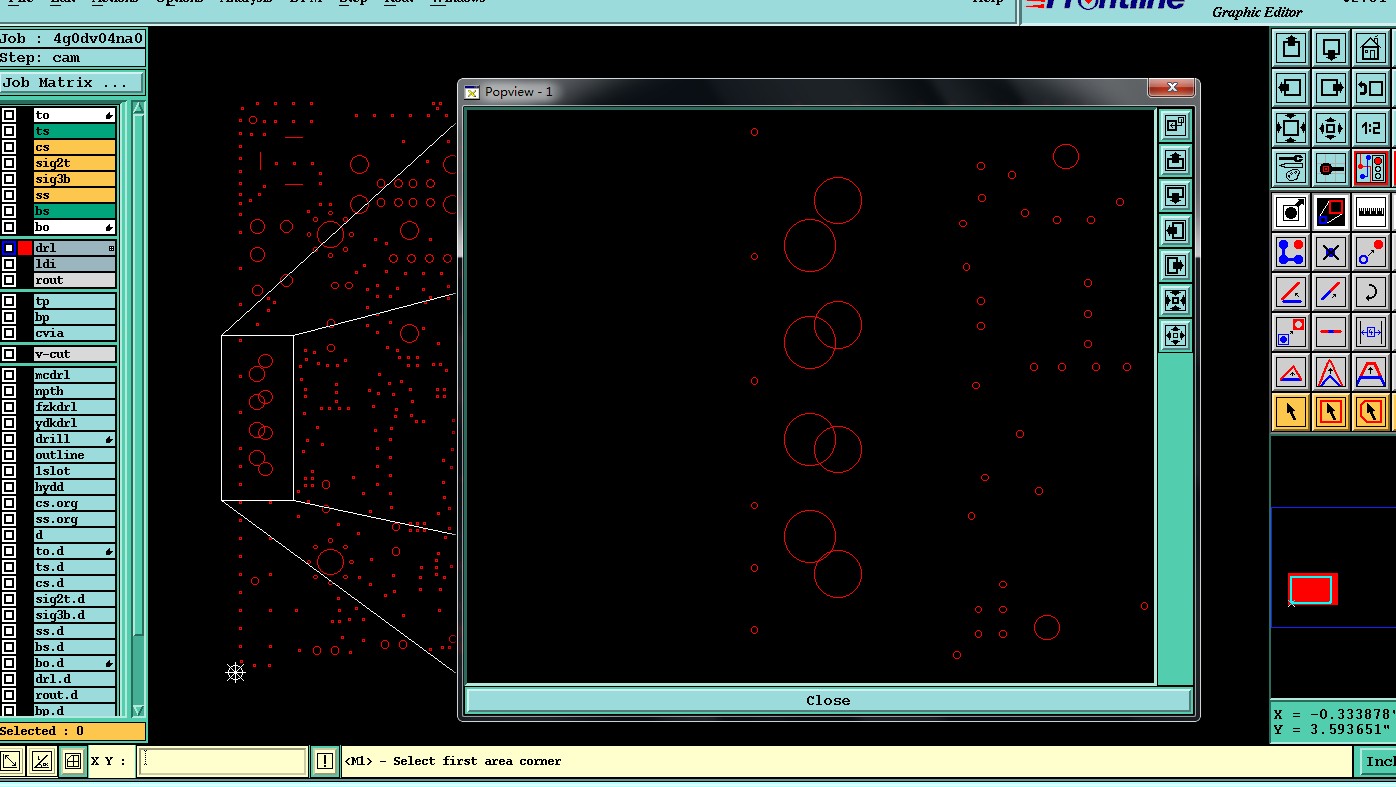Click the point-to-point red and blue dots icon

(x=1371, y=251)
